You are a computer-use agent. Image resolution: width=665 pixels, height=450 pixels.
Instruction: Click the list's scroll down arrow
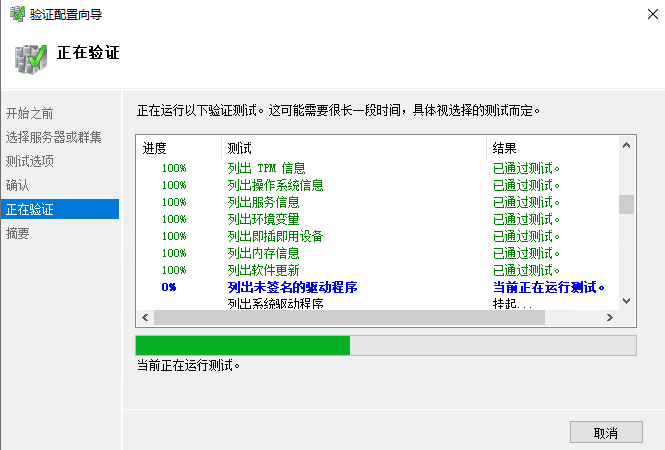626,301
